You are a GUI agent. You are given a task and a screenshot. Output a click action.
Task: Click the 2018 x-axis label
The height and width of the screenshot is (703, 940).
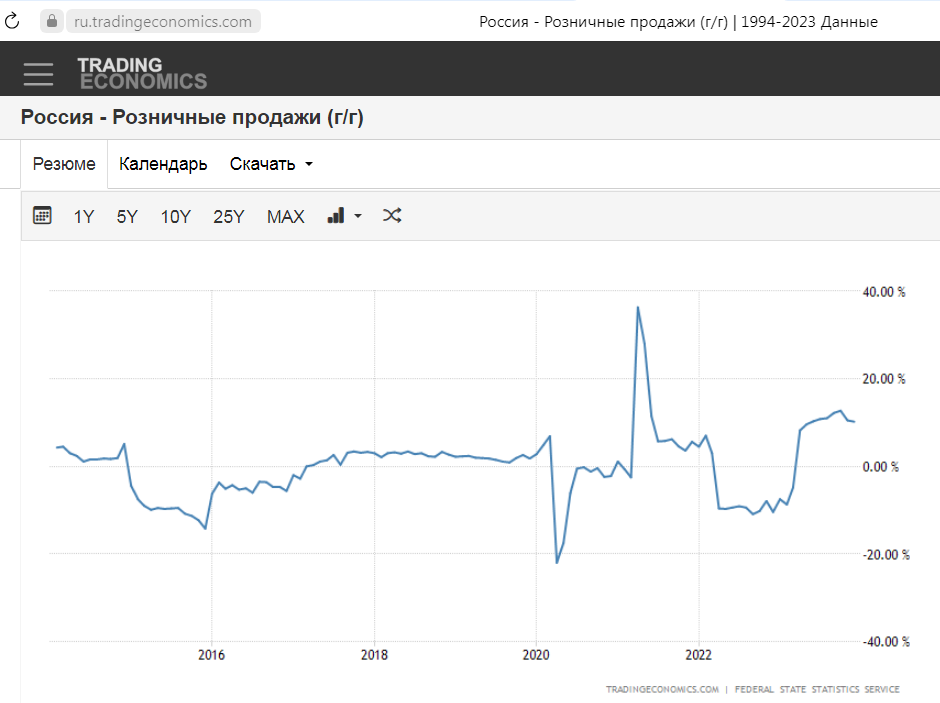pos(374,655)
